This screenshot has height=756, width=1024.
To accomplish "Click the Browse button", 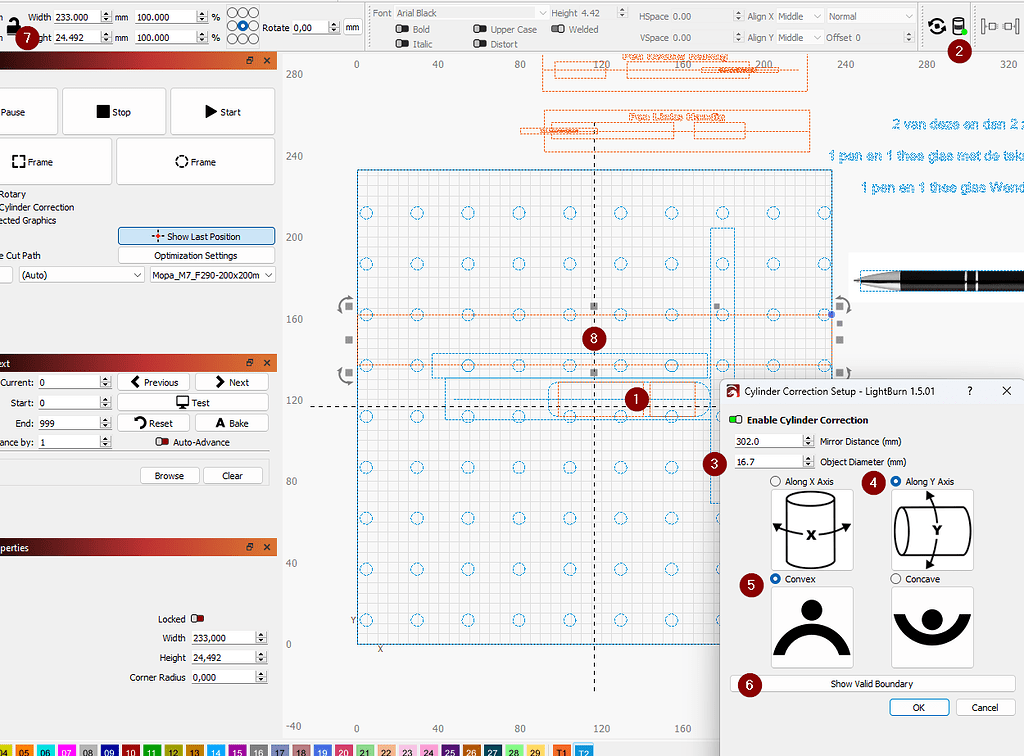I will coord(169,475).
